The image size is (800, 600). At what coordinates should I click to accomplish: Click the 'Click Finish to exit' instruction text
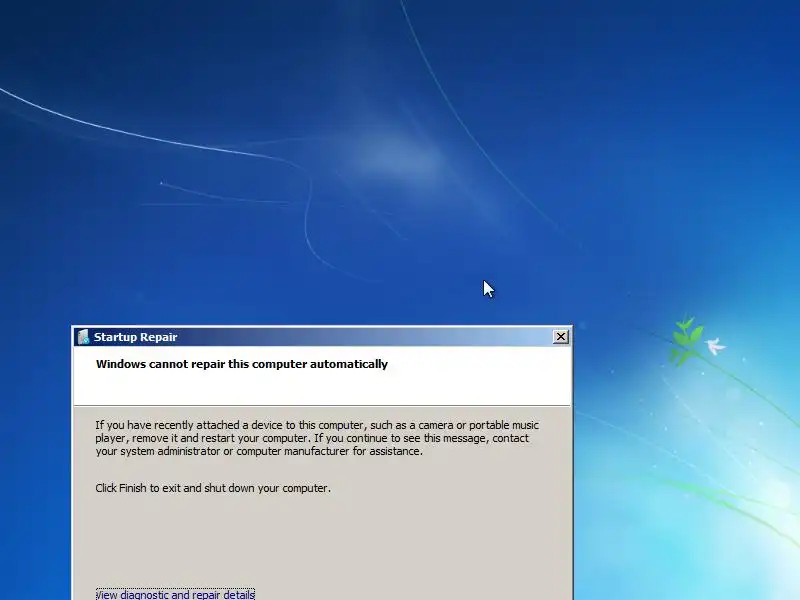[x=213, y=488]
